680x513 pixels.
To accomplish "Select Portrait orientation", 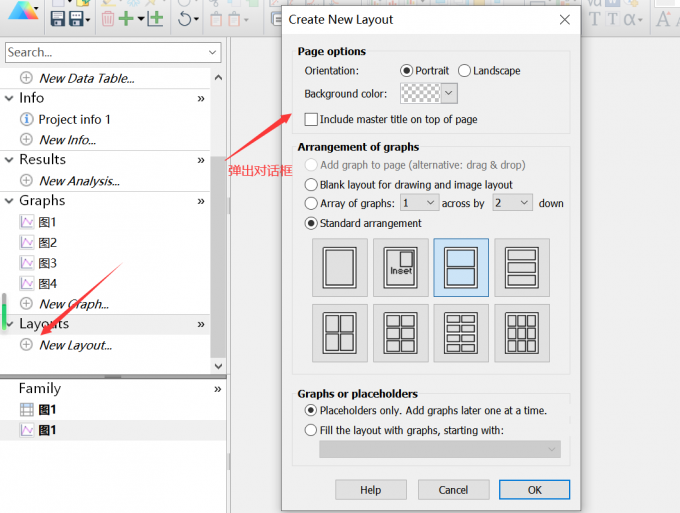I will coord(406,71).
